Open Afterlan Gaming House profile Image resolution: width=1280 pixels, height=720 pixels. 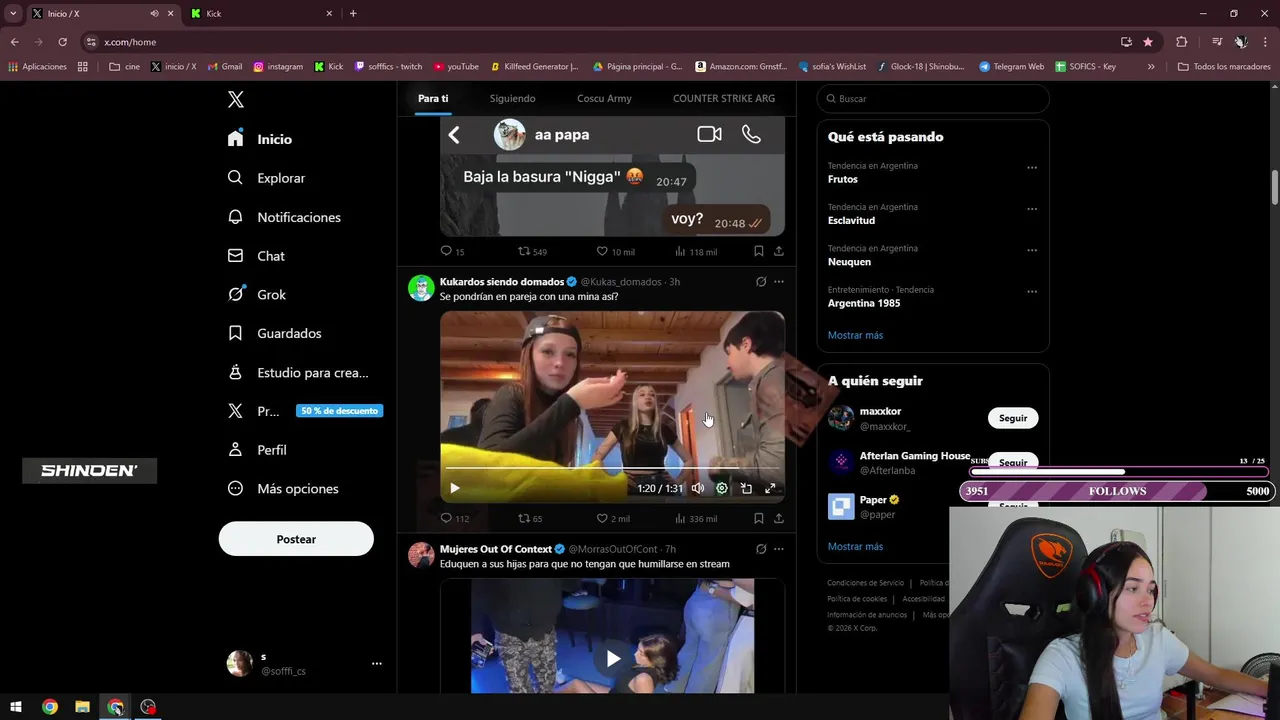point(915,456)
